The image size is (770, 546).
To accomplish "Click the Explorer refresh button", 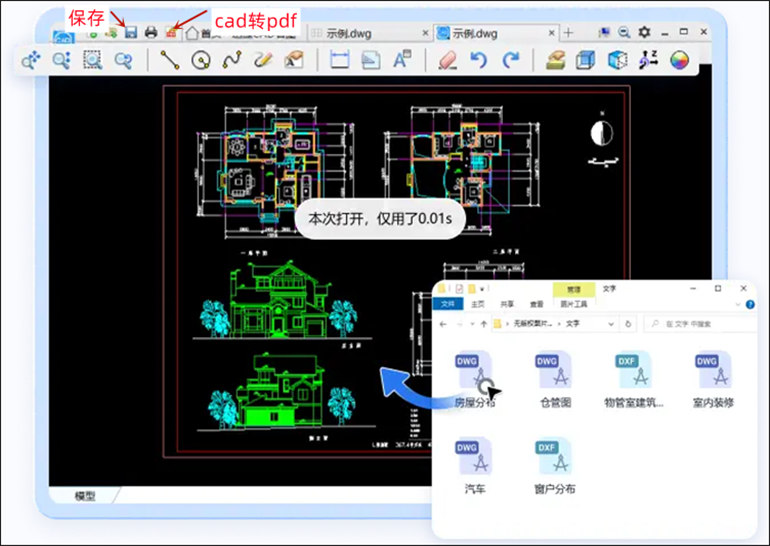I will [x=628, y=324].
